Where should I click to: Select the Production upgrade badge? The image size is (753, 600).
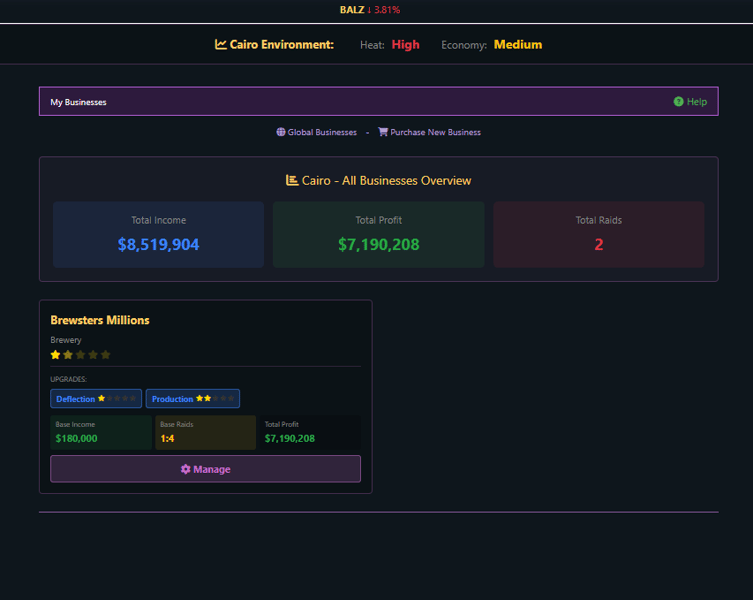(172, 399)
